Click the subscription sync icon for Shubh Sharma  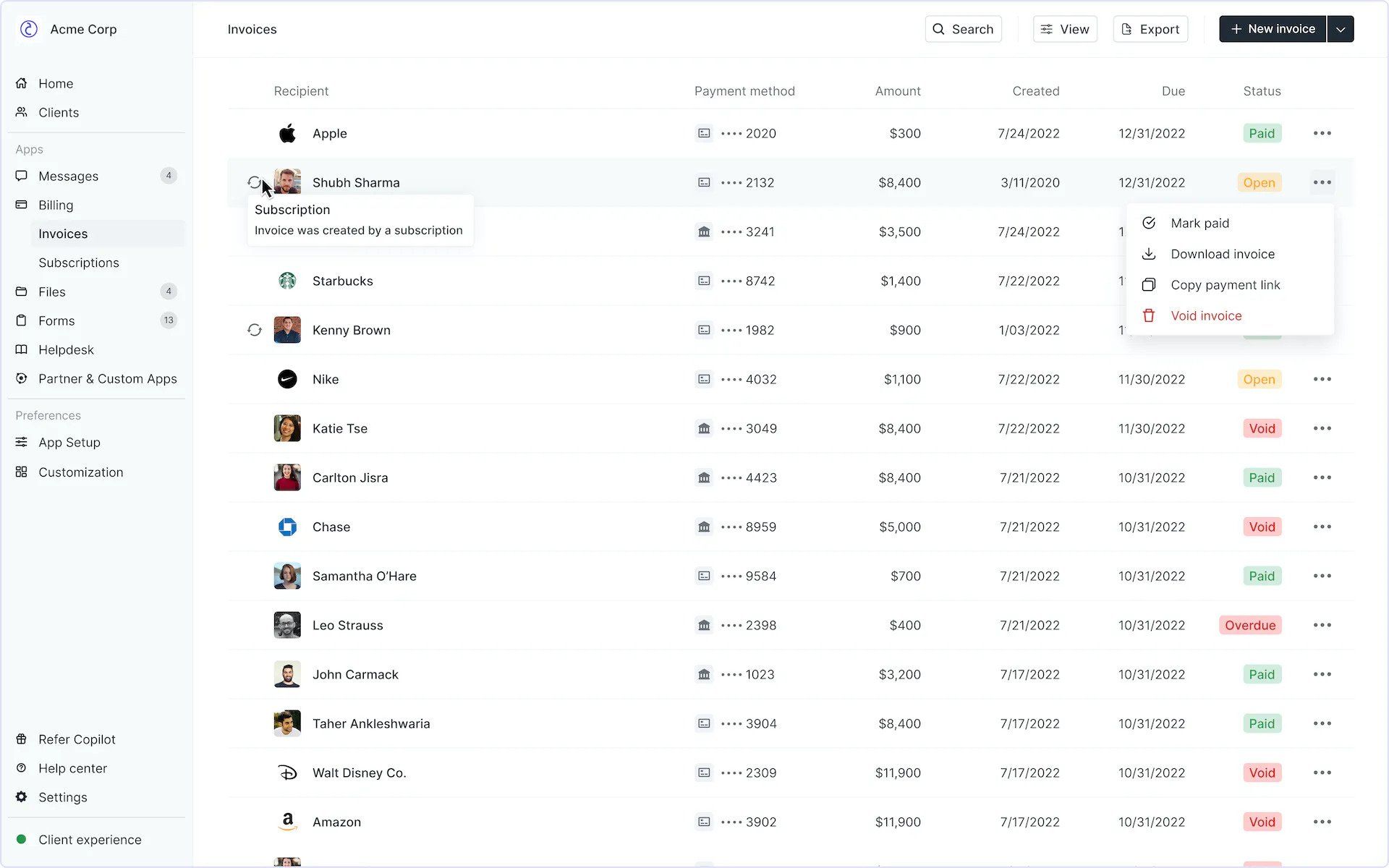pos(254,182)
